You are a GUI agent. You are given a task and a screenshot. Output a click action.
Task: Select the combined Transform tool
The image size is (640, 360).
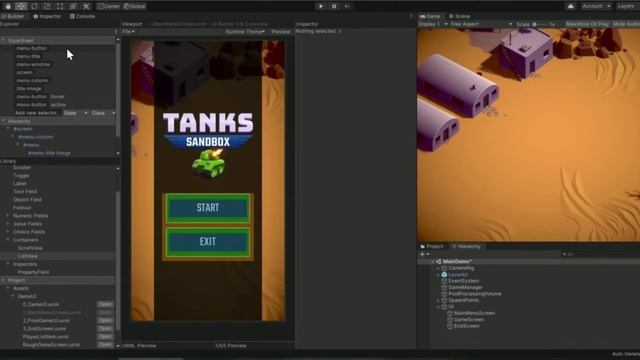[x=73, y=6]
